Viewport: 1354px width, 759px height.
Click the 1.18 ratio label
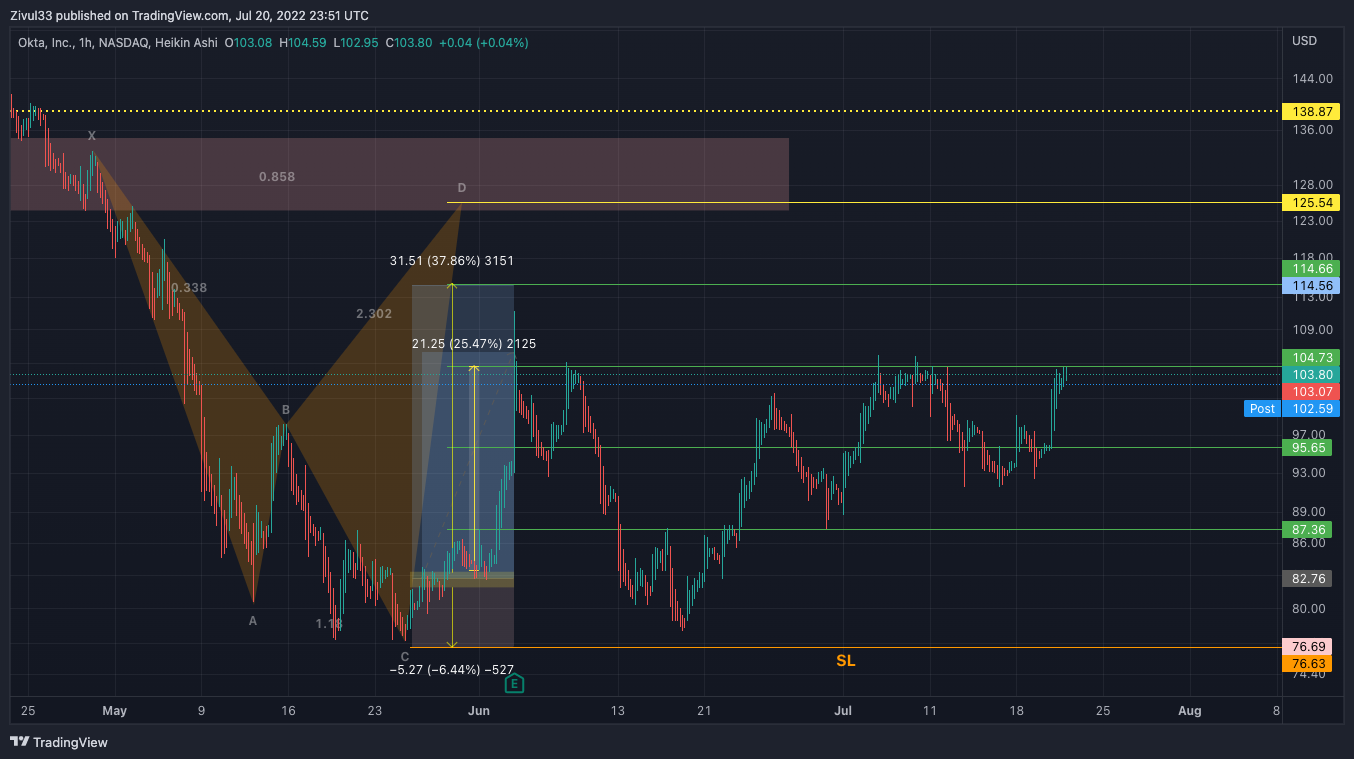point(329,624)
